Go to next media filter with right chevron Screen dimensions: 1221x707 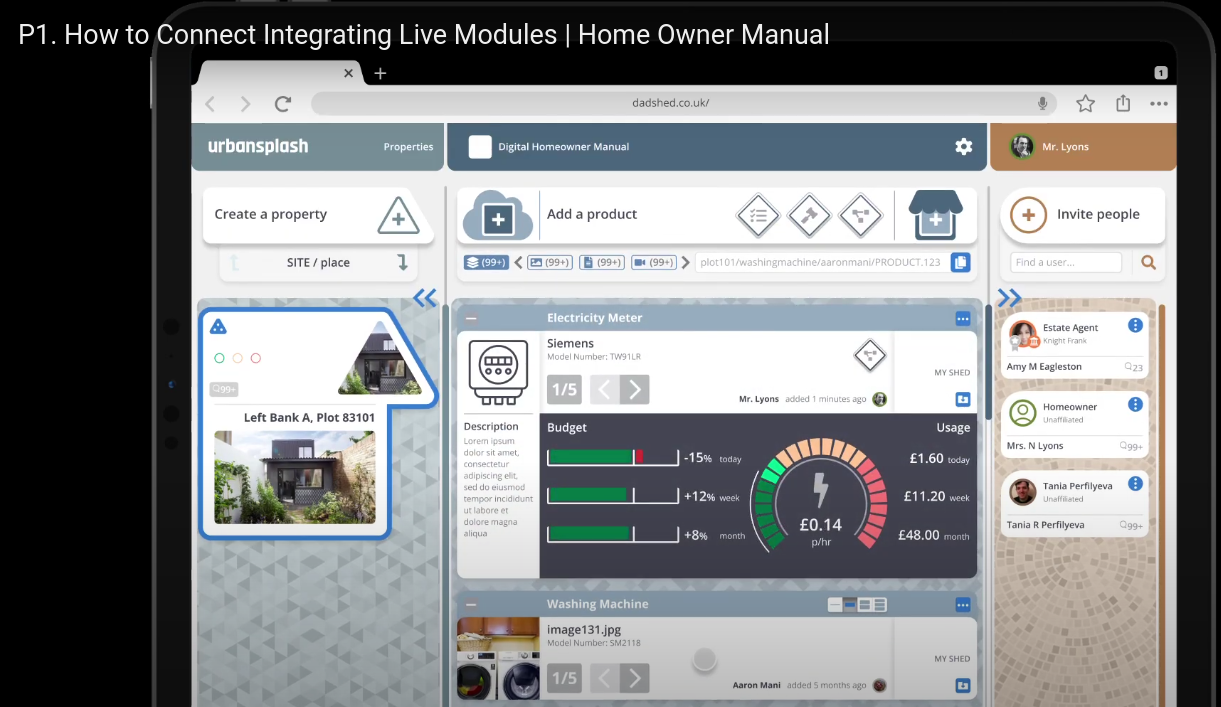point(685,263)
